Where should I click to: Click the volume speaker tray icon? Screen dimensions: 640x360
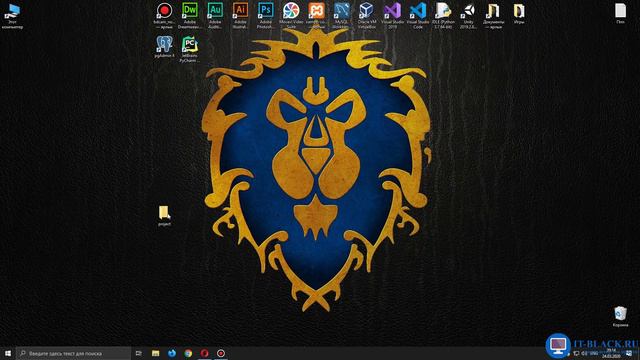(x=584, y=353)
